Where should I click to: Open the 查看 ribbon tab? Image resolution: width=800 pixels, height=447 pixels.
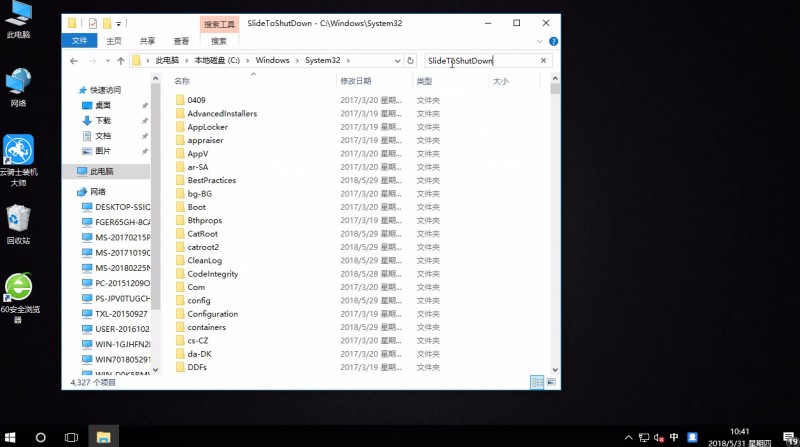181,41
